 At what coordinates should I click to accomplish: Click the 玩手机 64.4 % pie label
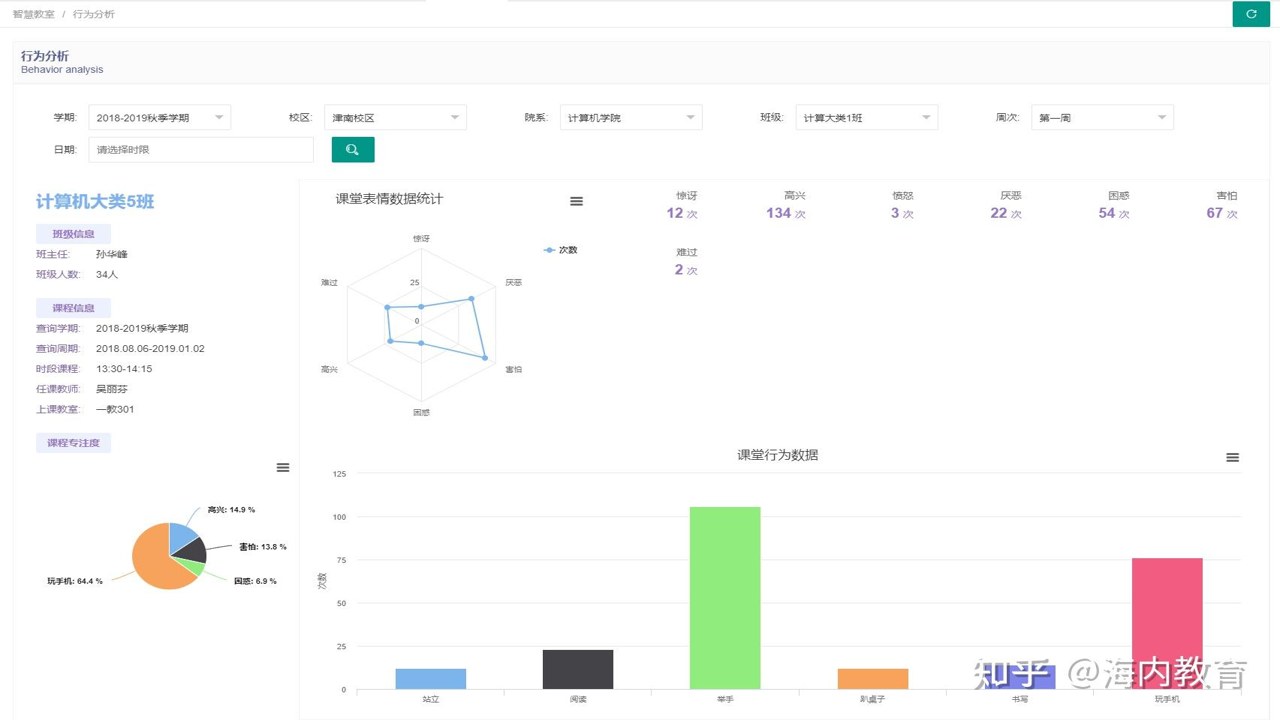pyautogui.click(x=75, y=581)
